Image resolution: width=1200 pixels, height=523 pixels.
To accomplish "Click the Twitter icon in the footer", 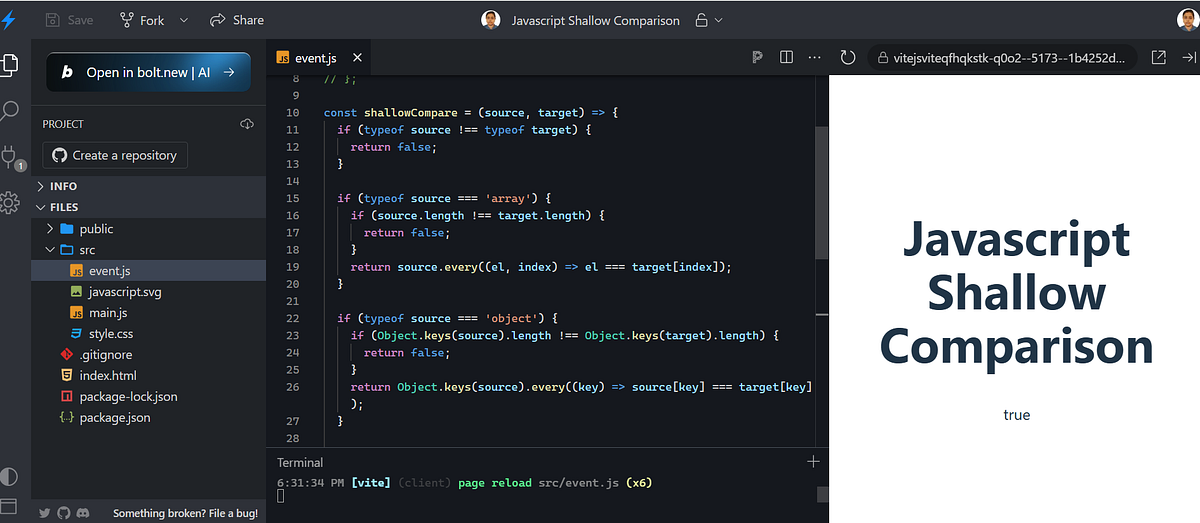I will [x=45, y=513].
